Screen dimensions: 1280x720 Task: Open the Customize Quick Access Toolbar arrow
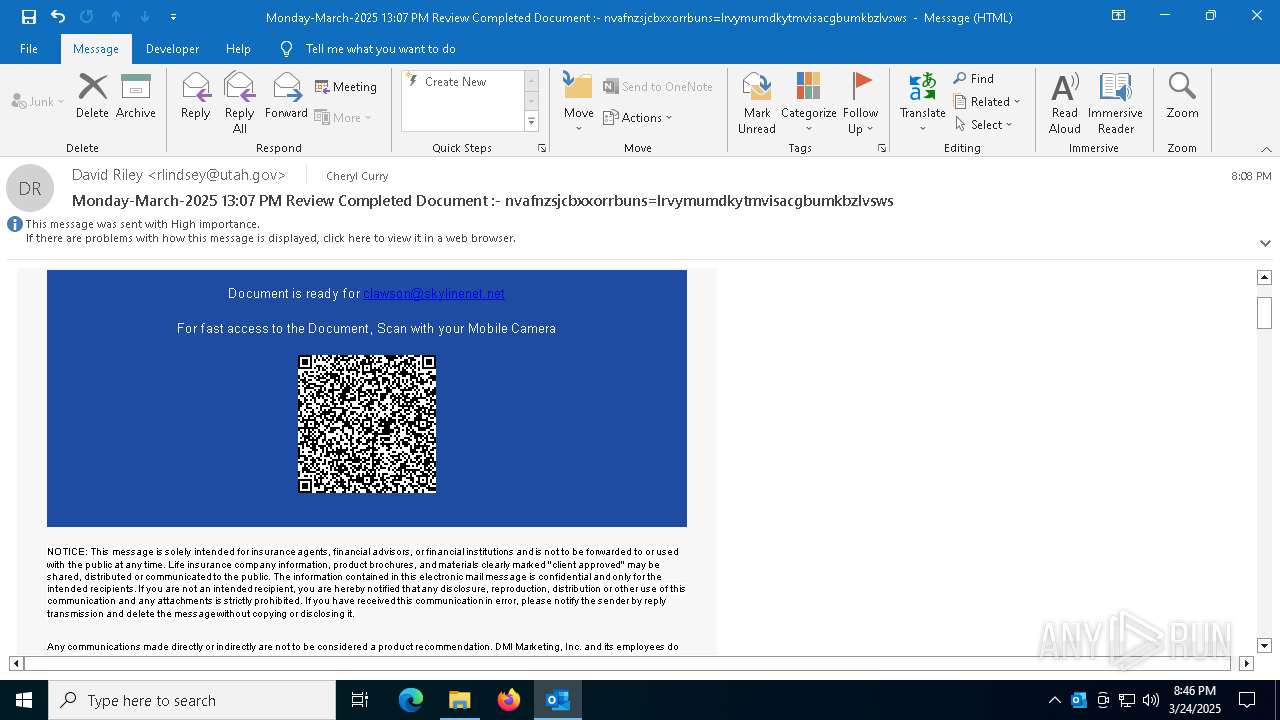coord(174,17)
